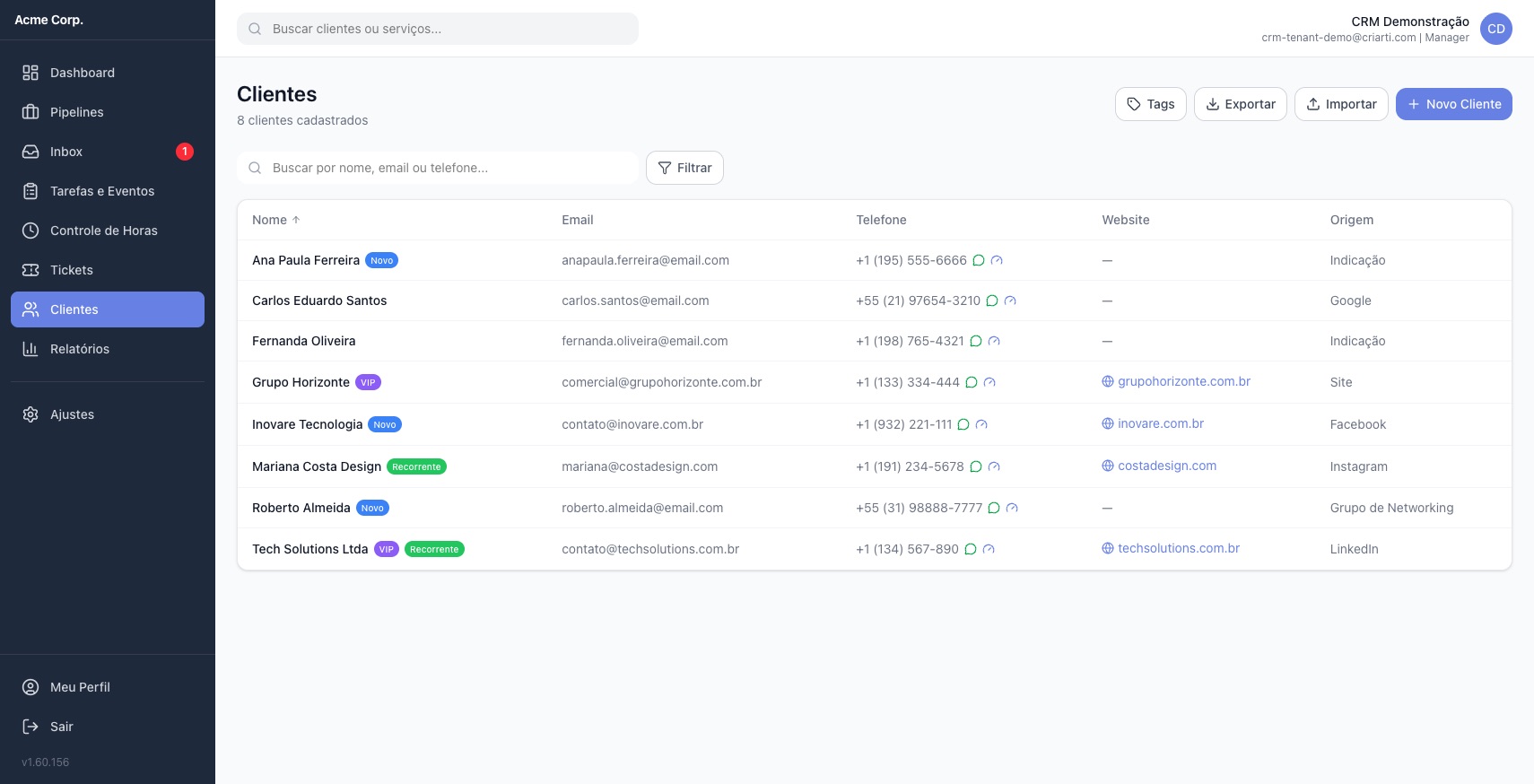Image resolution: width=1534 pixels, height=784 pixels.
Task: Click Sair to log out
Action: tap(108, 727)
